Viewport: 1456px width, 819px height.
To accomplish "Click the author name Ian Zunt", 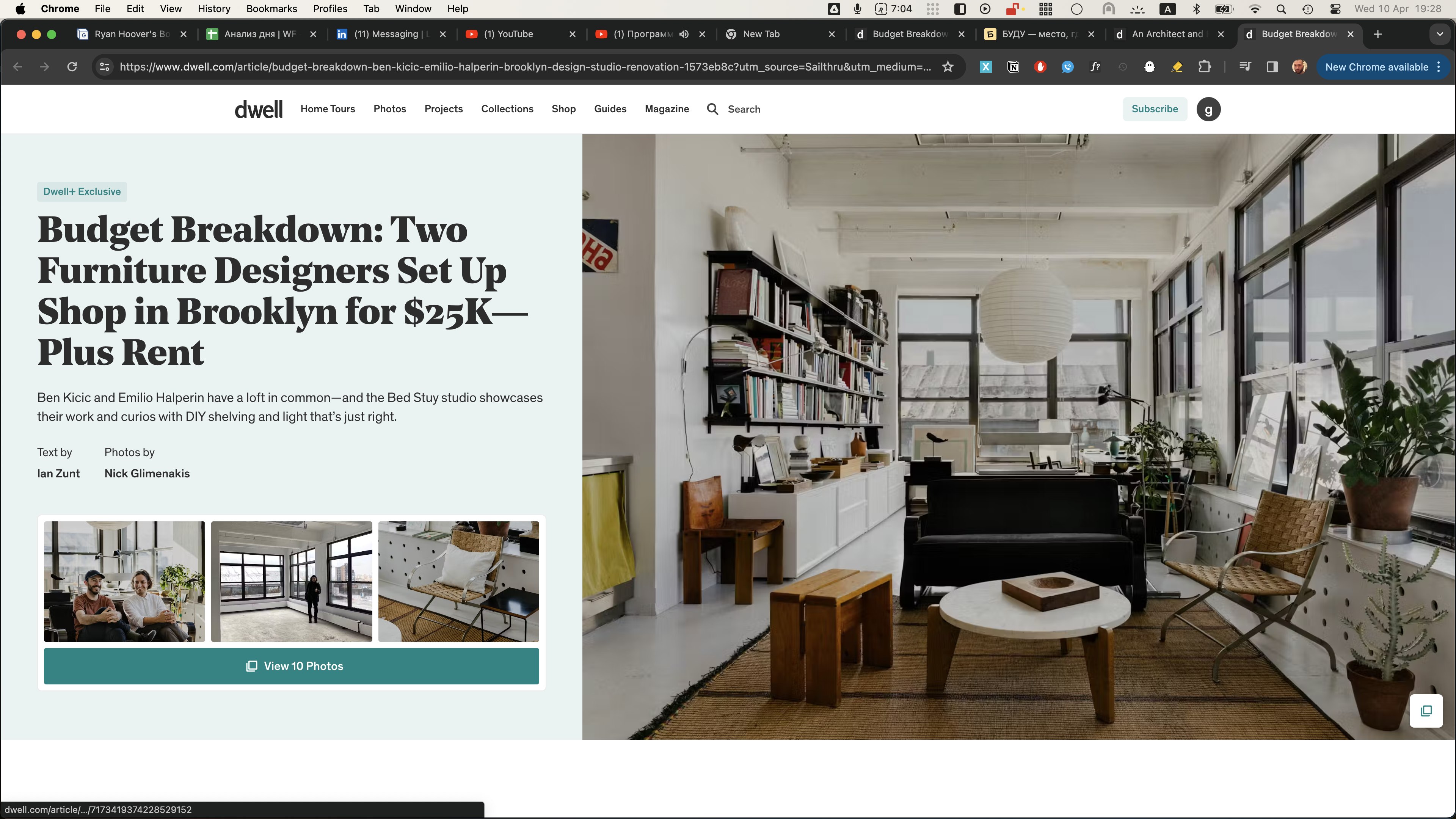I will point(58,474).
